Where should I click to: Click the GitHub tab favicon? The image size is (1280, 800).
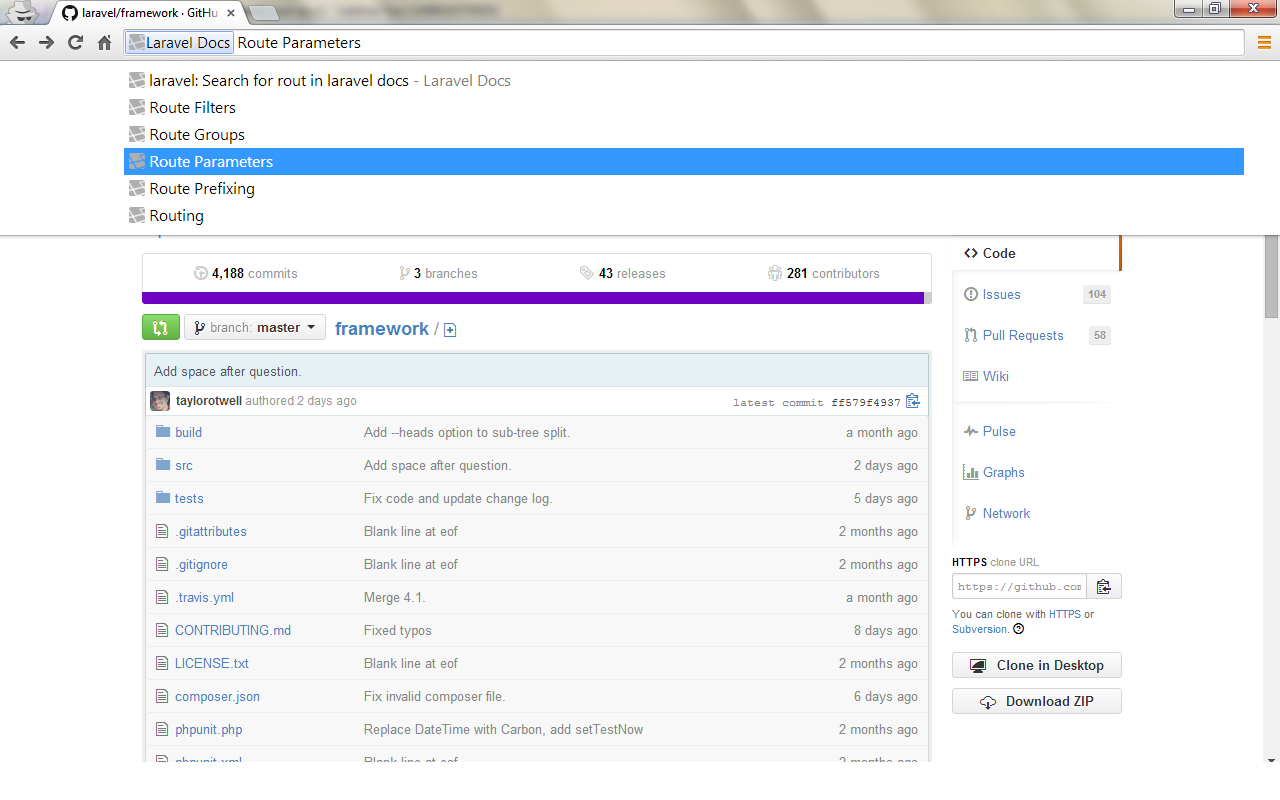pos(69,13)
